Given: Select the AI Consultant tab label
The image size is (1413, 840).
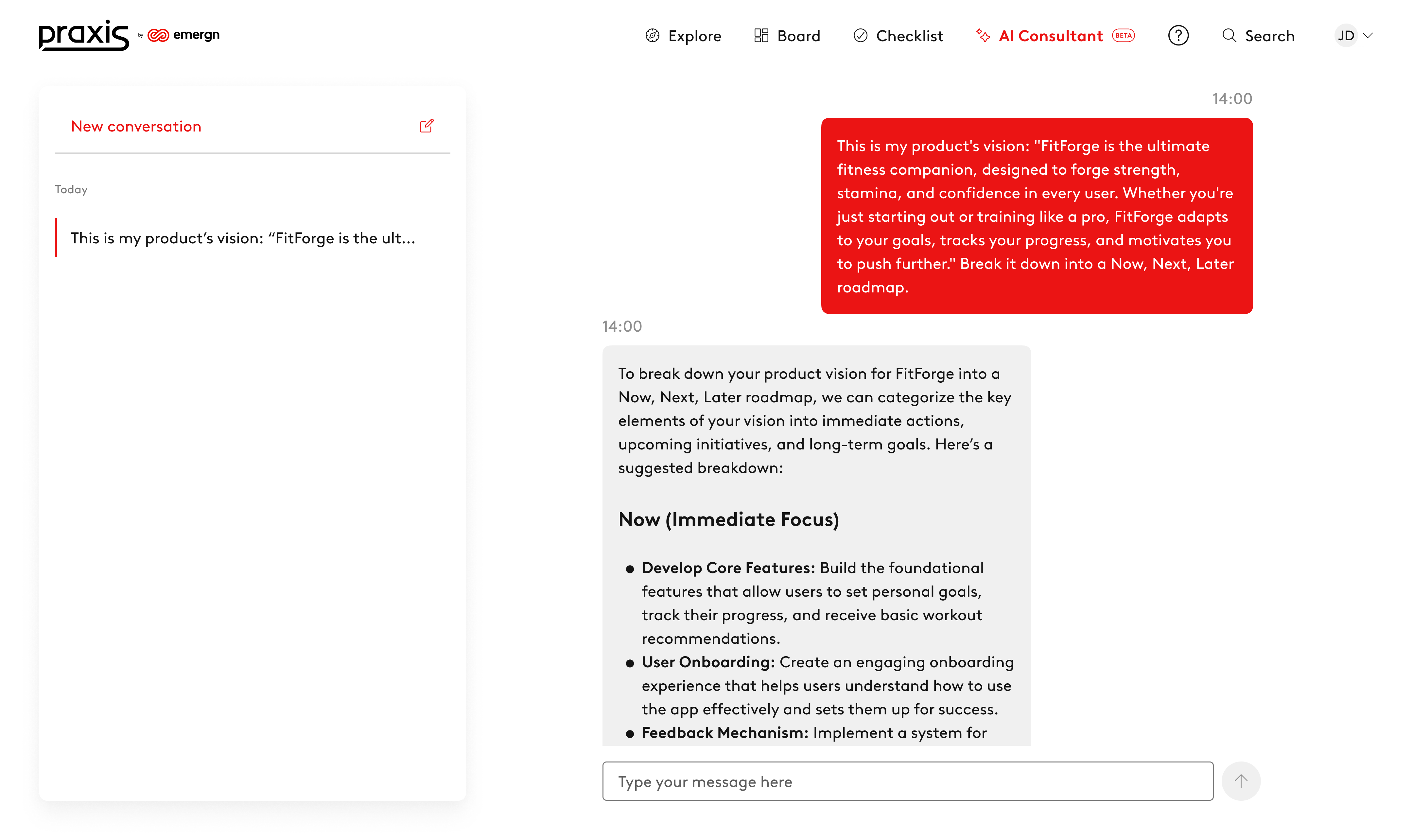Looking at the screenshot, I should click(1050, 36).
